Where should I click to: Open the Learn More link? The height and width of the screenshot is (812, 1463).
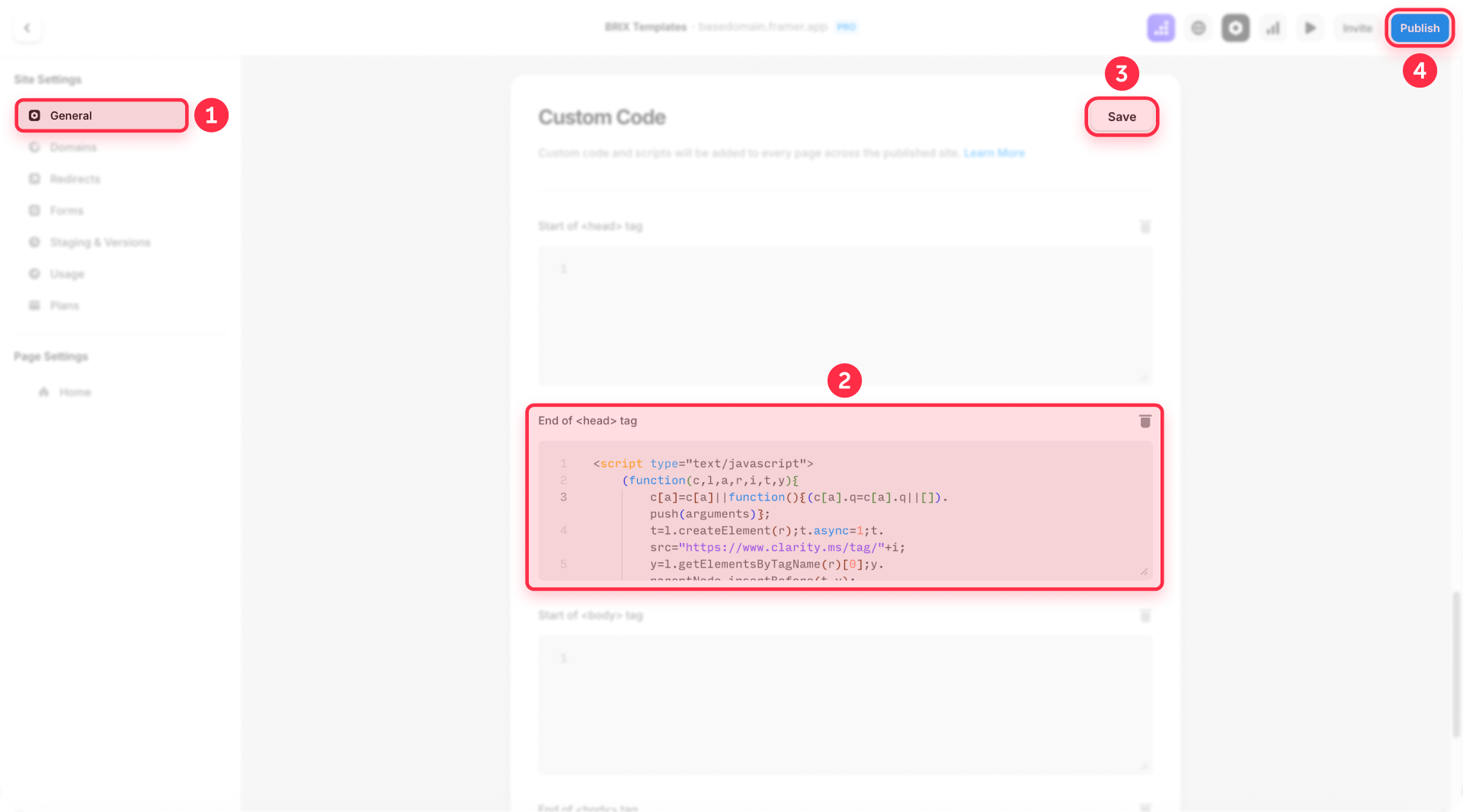[994, 152]
